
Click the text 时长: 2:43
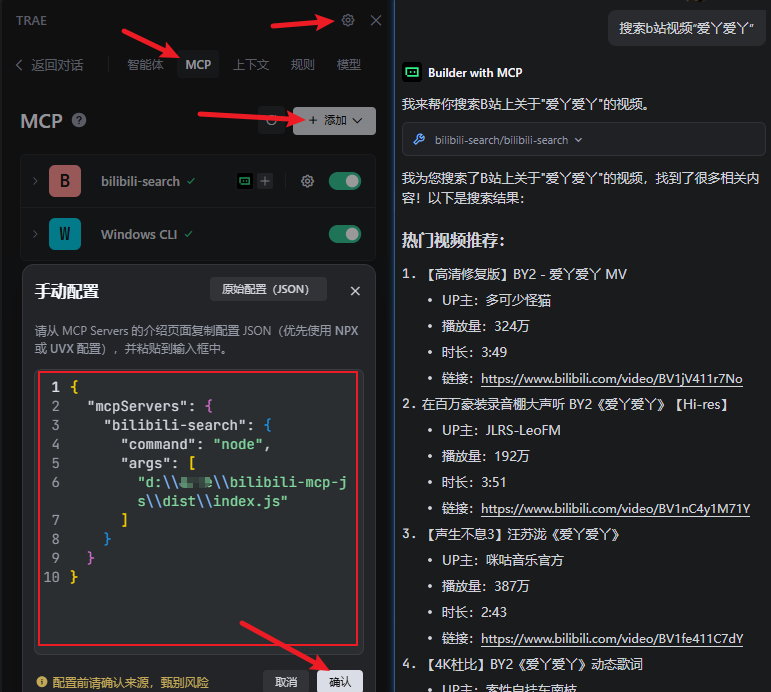[x=474, y=612]
